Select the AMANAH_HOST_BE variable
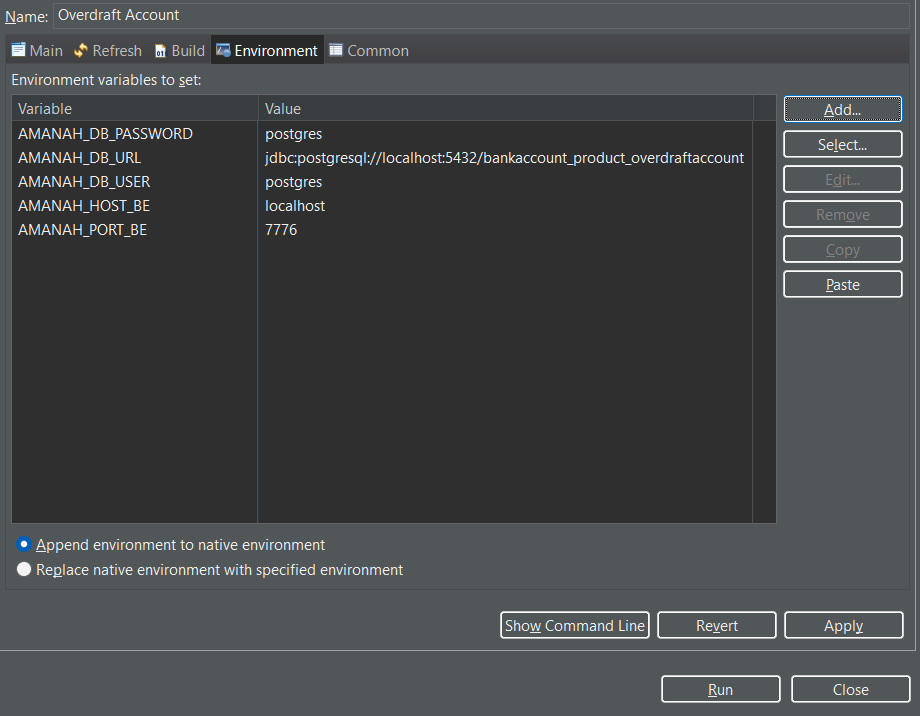Image resolution: width=920 pixels, height=716 pixels. [84, 206]
